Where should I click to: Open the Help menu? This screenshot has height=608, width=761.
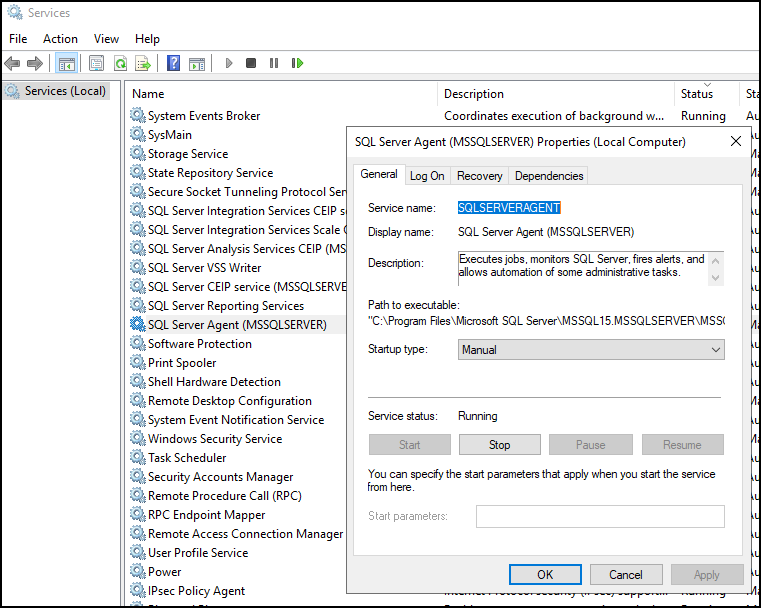147,39
